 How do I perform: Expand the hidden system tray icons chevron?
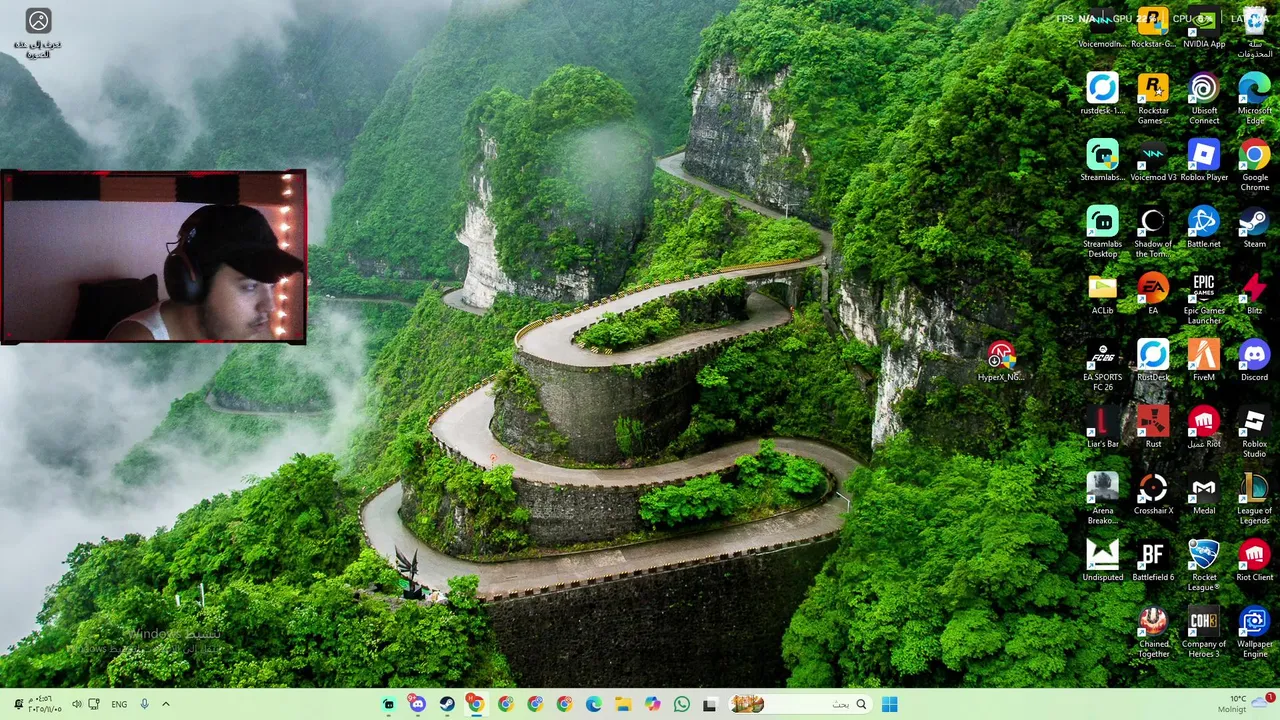(166, 704)
